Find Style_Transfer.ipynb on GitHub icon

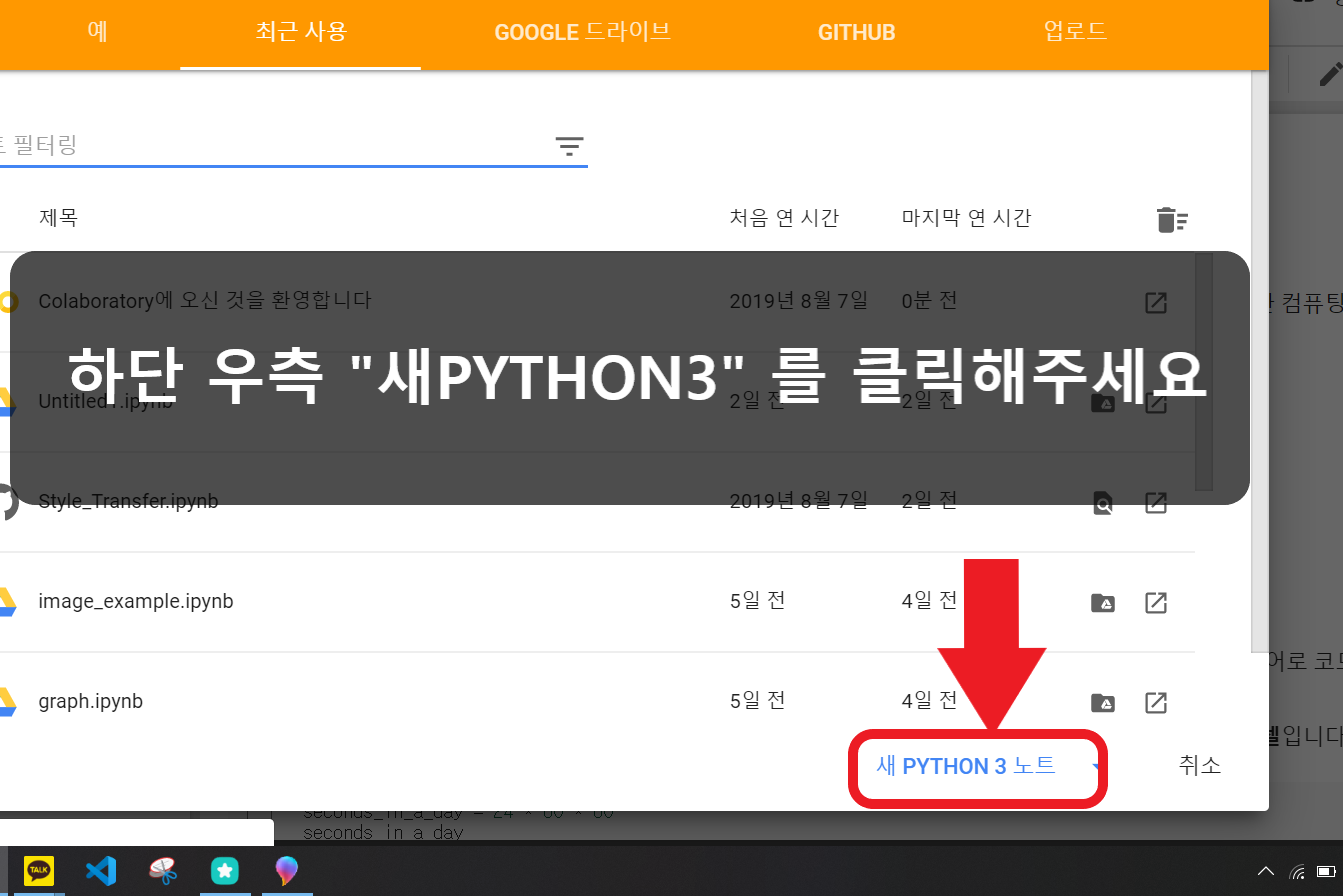pos(1102,503)
